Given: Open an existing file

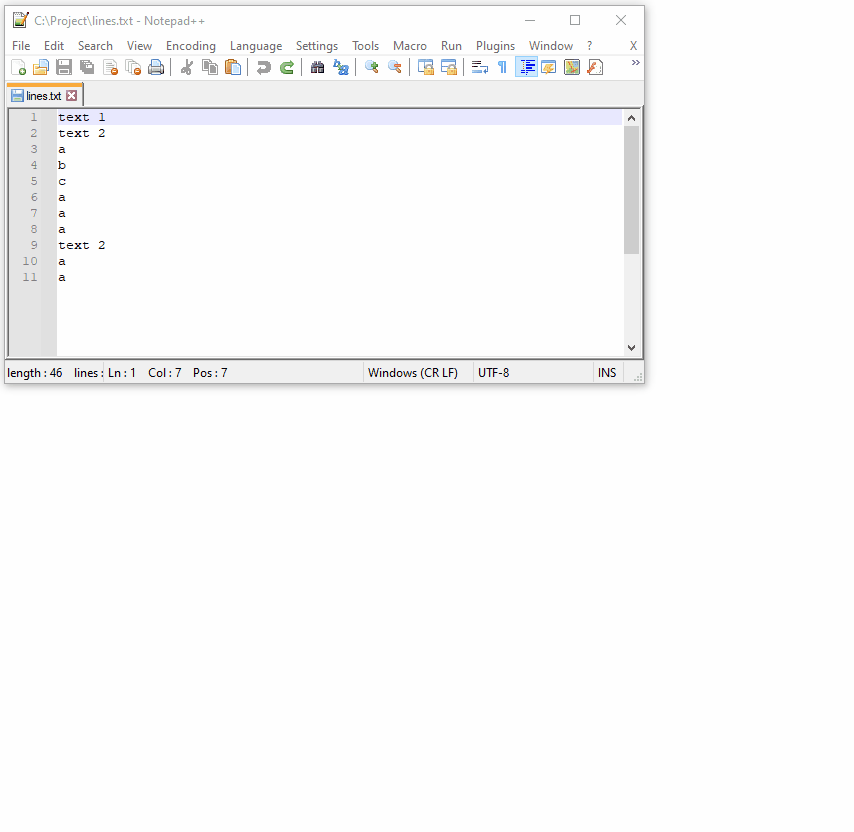Looking at the screenshot, I should point(40,67).
